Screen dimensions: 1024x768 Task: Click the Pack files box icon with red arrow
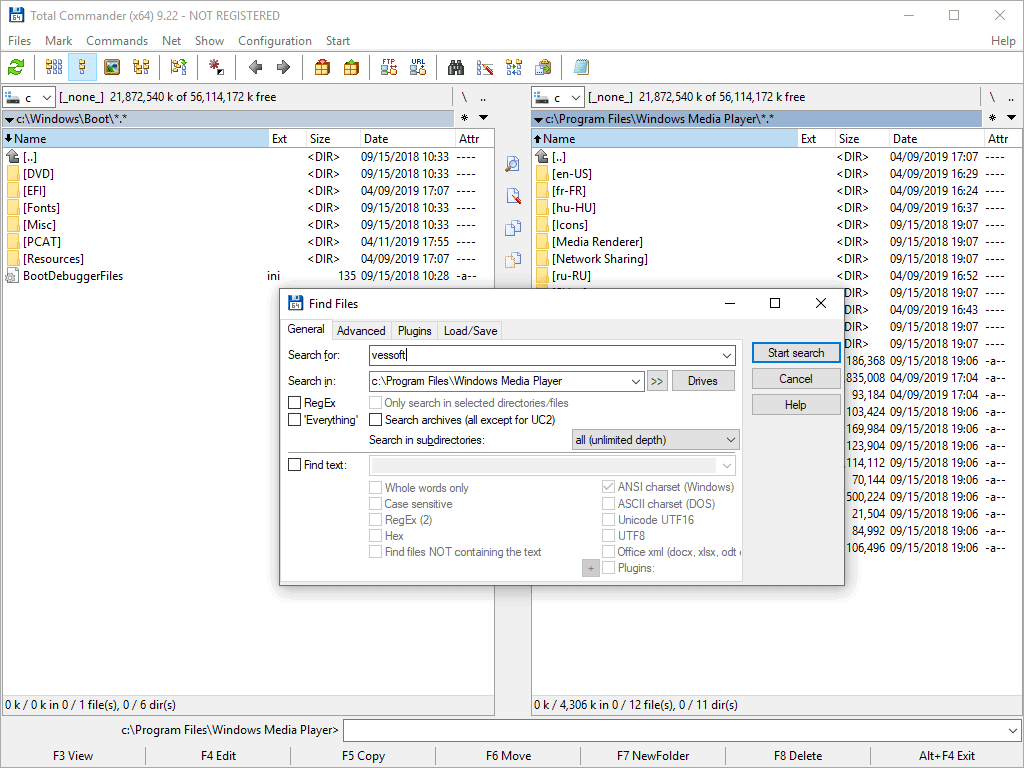(x=322, y=67)
